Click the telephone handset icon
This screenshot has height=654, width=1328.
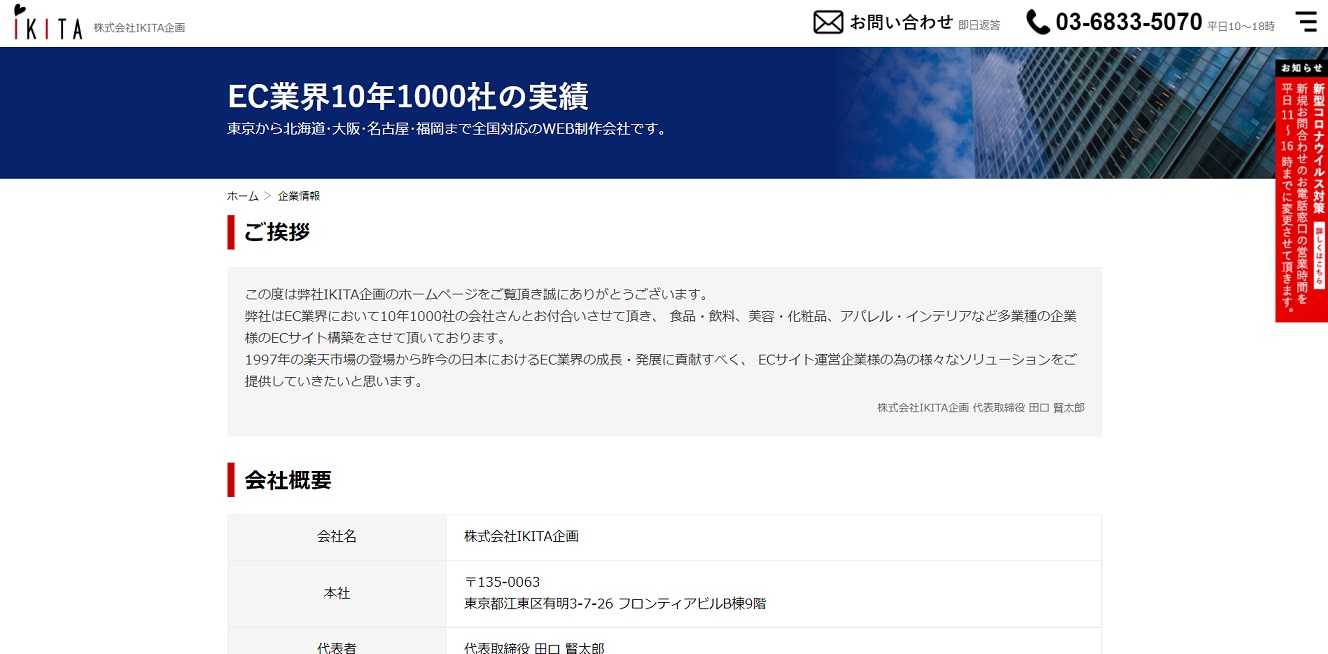click(1038, 22)
